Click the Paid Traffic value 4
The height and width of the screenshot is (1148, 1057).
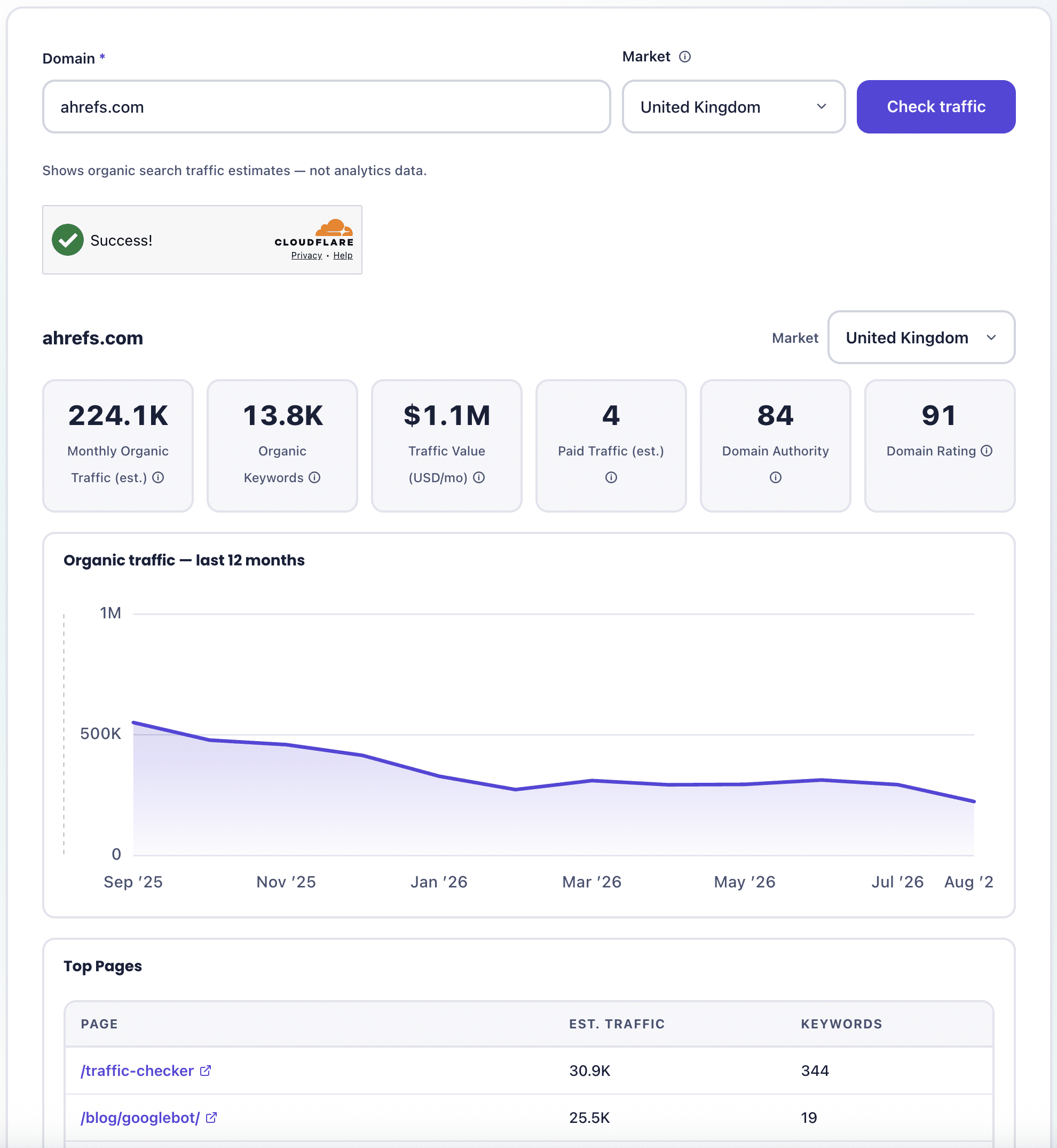[611, 415]
